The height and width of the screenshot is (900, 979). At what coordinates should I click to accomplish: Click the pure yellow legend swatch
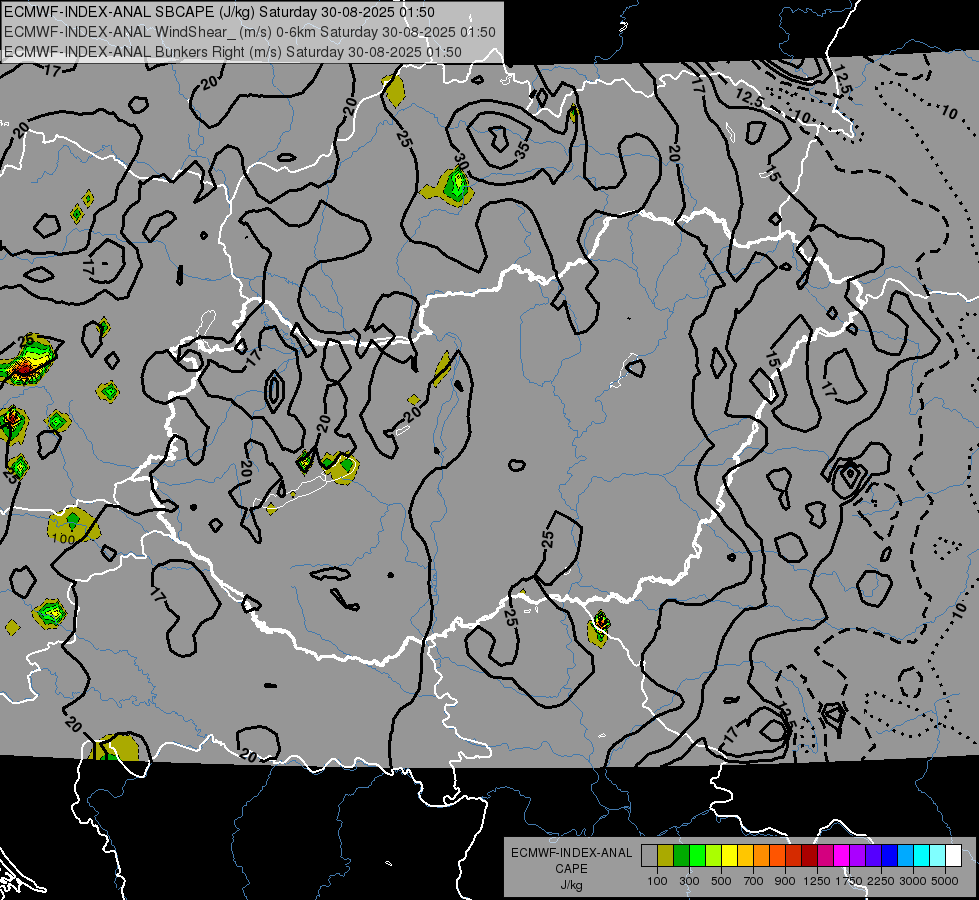729,856
